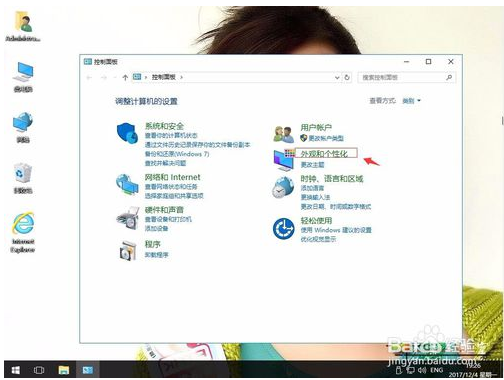Open the View by category dropdown

[411, 101]
